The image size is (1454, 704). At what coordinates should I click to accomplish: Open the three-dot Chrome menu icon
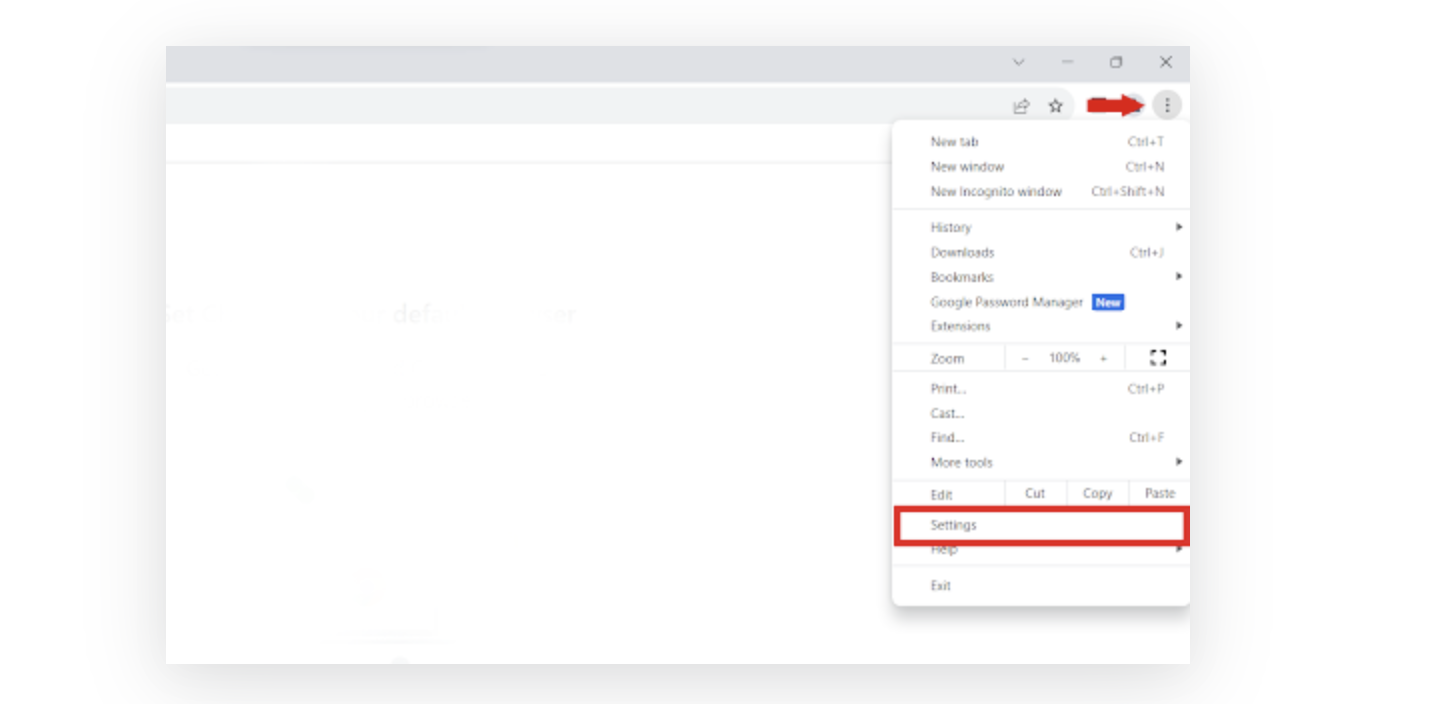[x=1168, y=105]
